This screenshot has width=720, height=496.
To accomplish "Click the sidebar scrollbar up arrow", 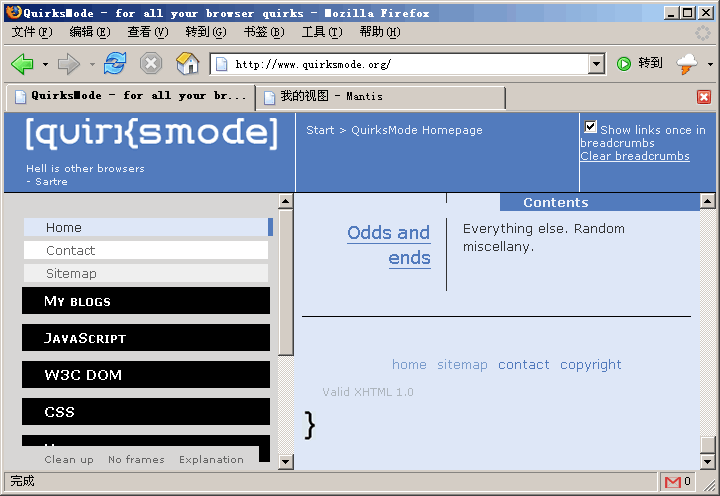I will [286, 201].
